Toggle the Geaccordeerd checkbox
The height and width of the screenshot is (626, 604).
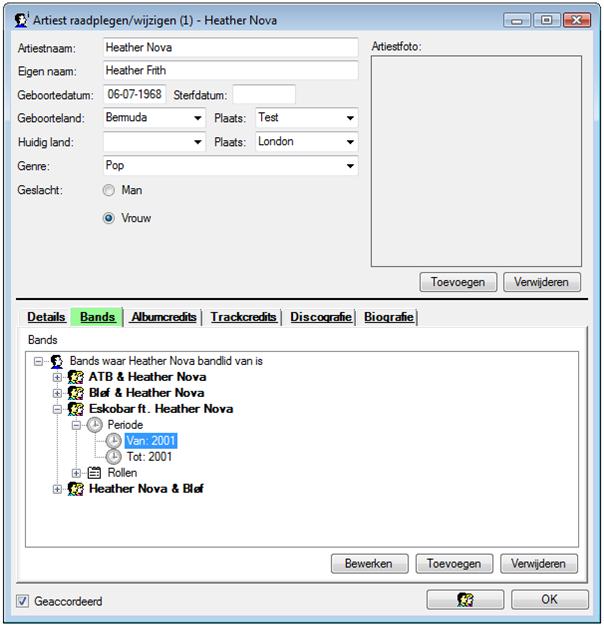(x=22, y=601)
